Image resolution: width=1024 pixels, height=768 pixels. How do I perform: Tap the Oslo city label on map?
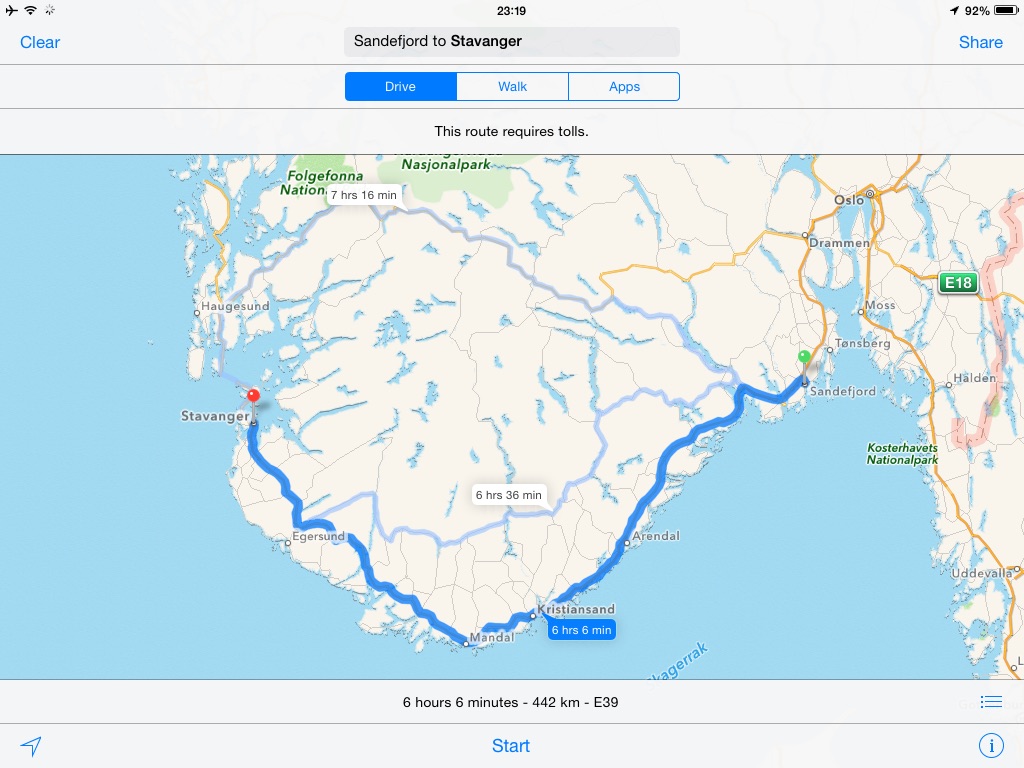tap(848, 200)
